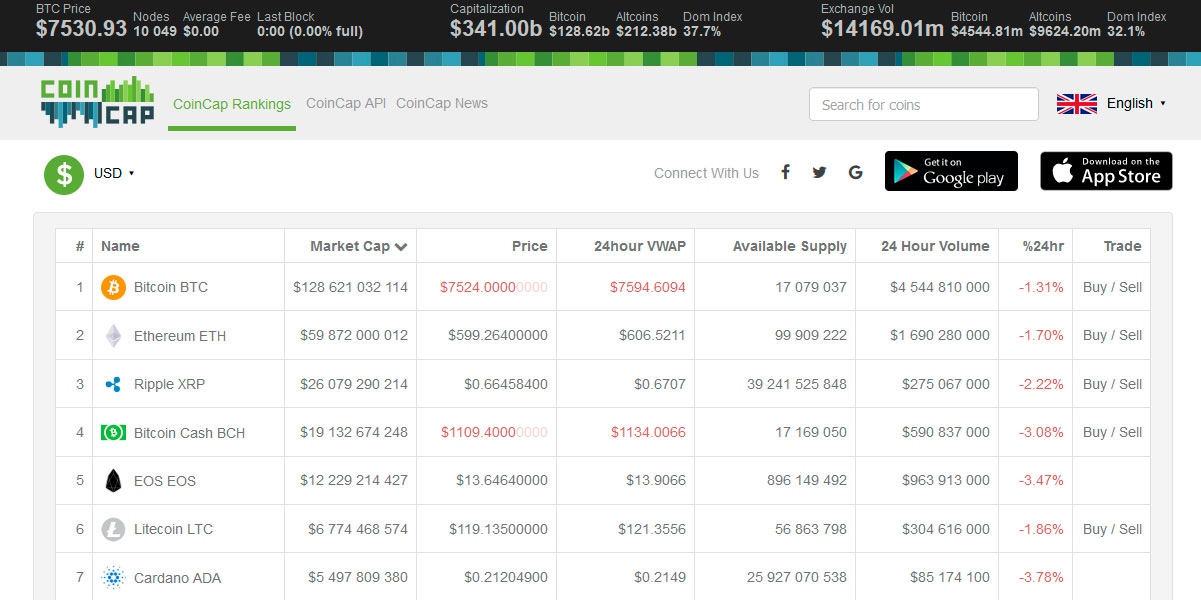Open the English language dropdown
Viewport: 1201px width, 600px height.
[1136, 103]
